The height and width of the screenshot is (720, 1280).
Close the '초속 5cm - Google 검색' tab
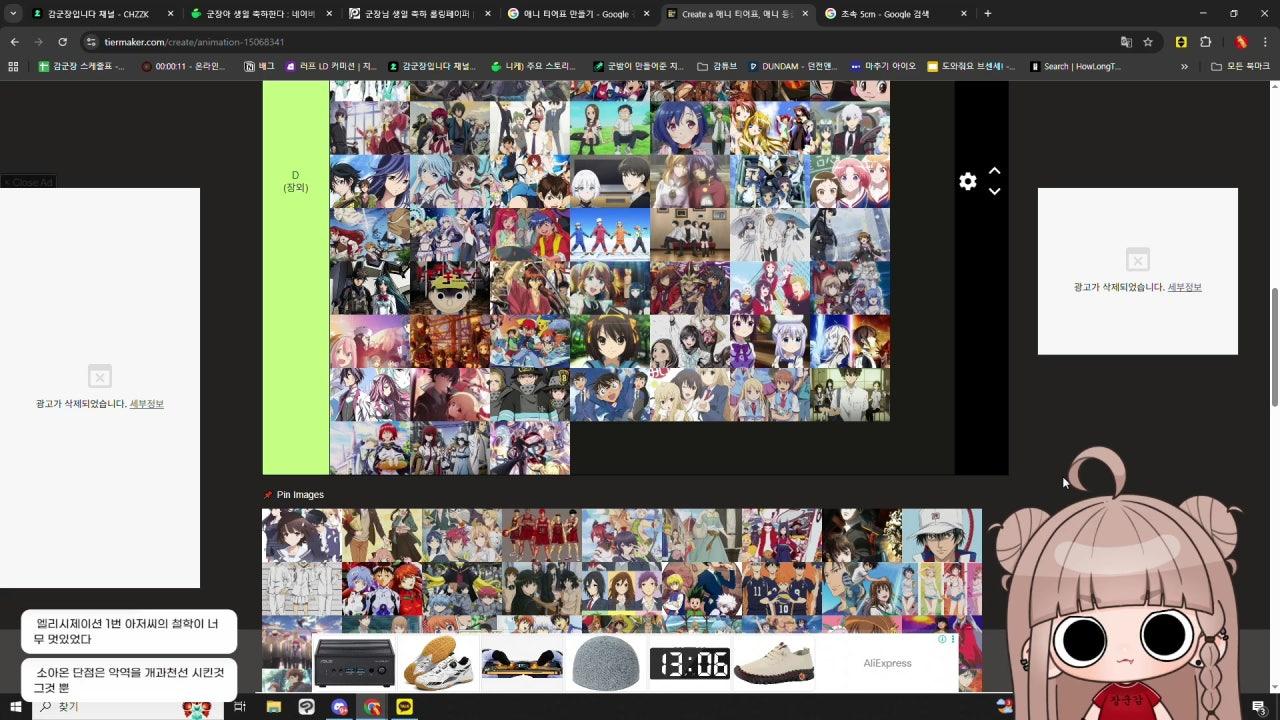click(964, 14)
